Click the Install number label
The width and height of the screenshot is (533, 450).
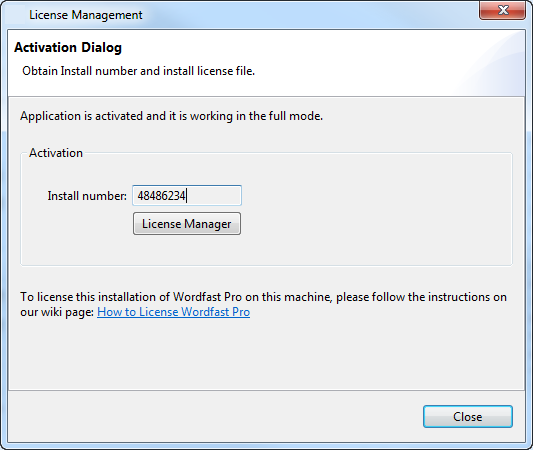tap(87, 196)
